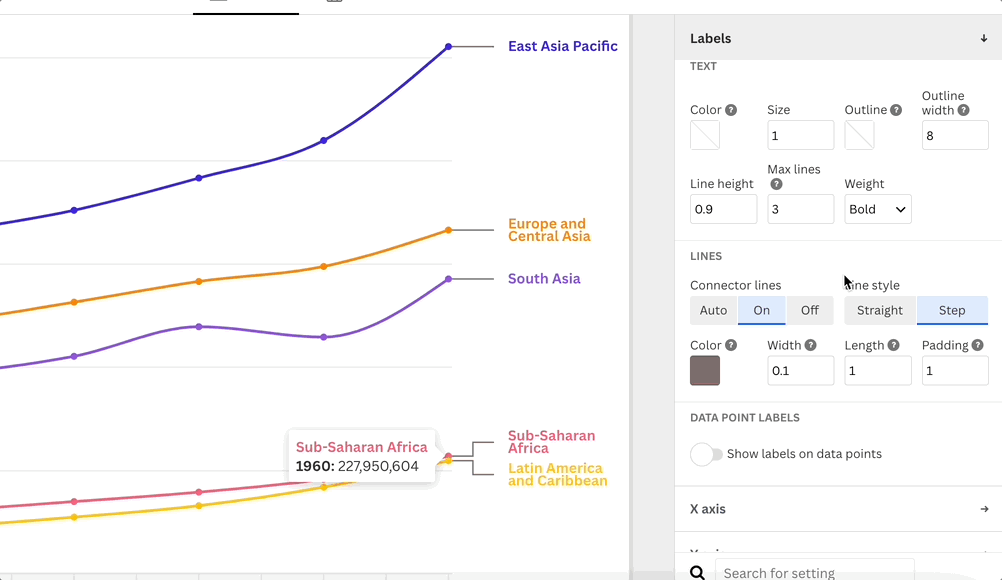Click the Padding help icon

pos(977,345)
